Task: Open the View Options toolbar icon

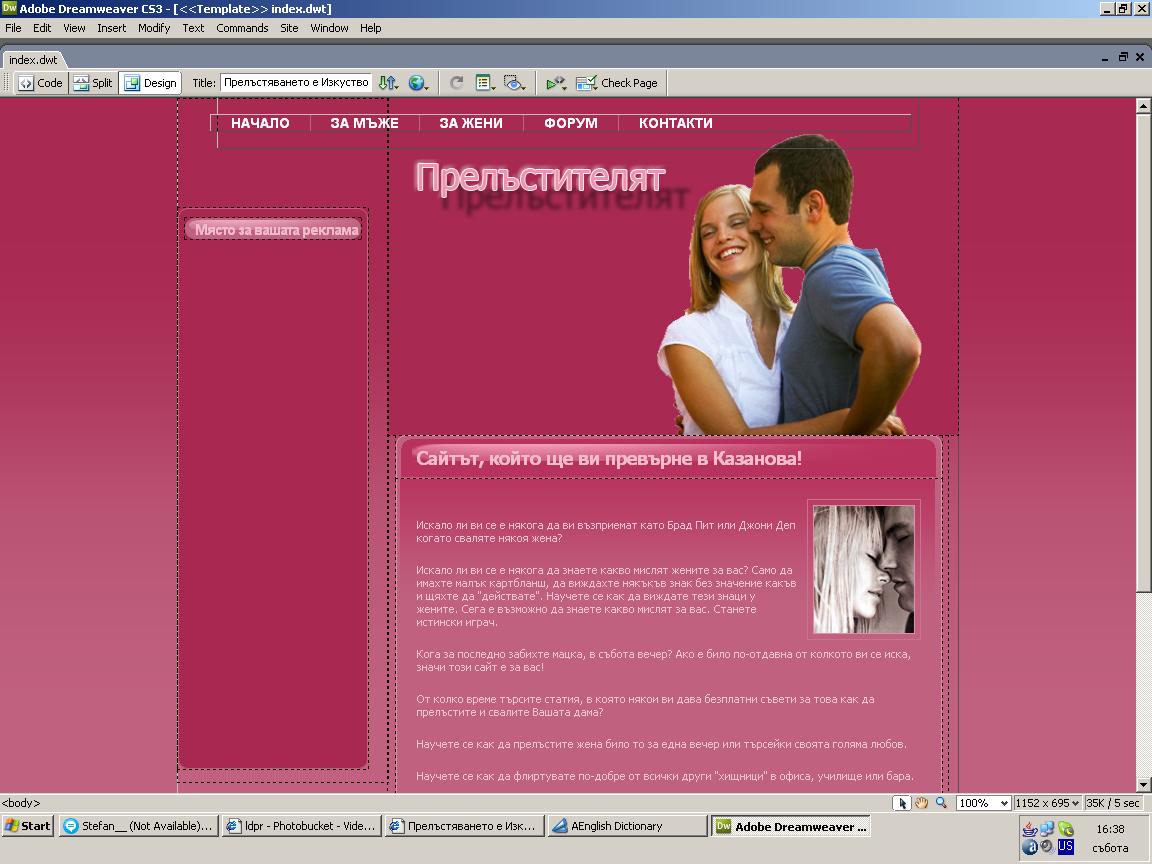Action: coord(485,83)
